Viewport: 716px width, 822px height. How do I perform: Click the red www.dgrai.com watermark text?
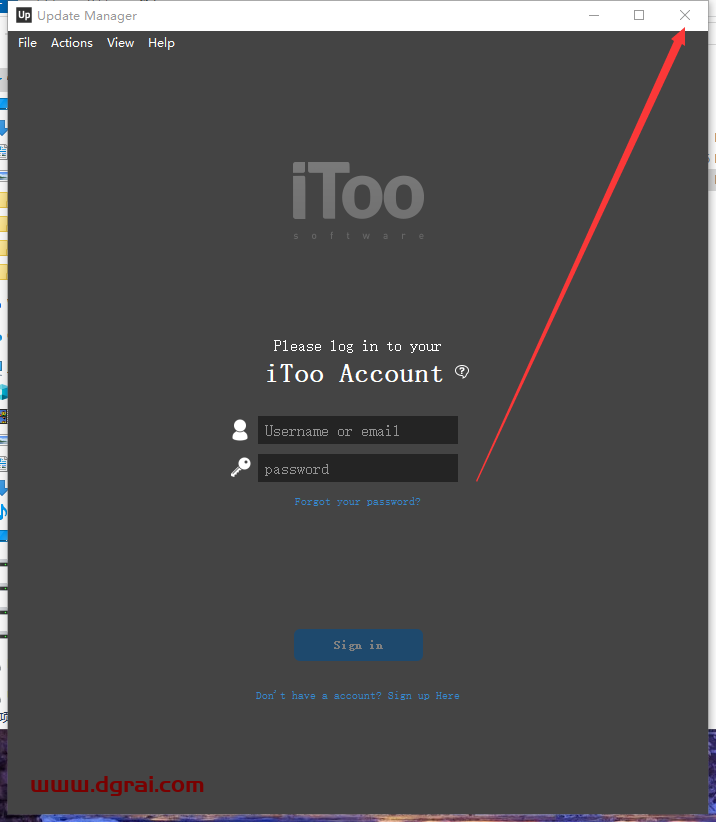pyautogui.click(x=117, y=785)
